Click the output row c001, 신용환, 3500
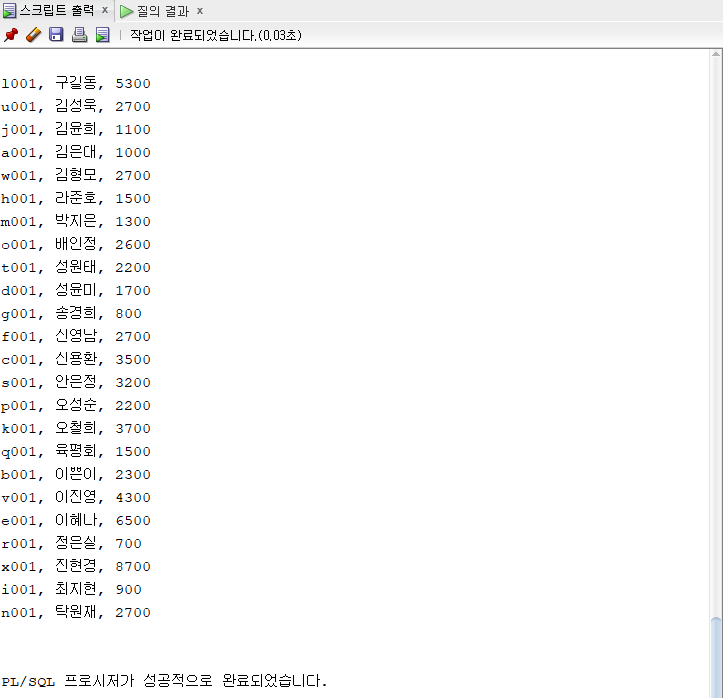Screen dimensions: 723x698 (x=76, y=360)
